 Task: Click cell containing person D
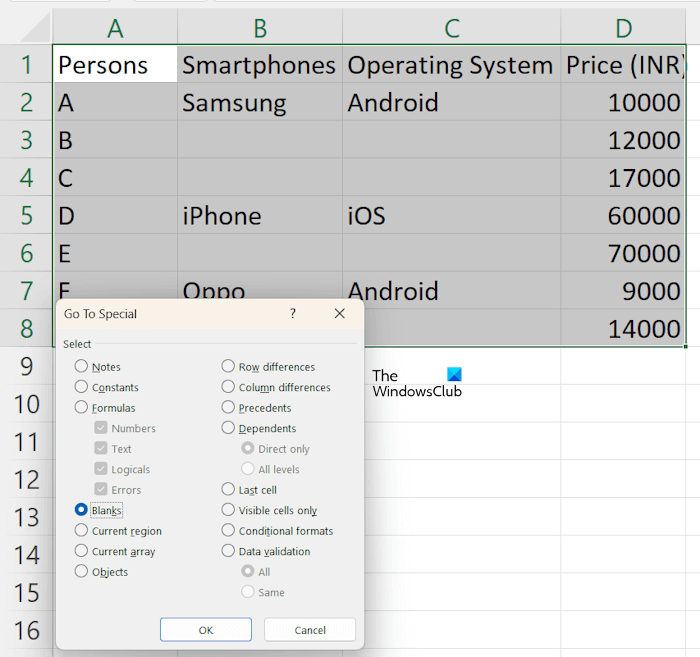click(x=115, y=216)
